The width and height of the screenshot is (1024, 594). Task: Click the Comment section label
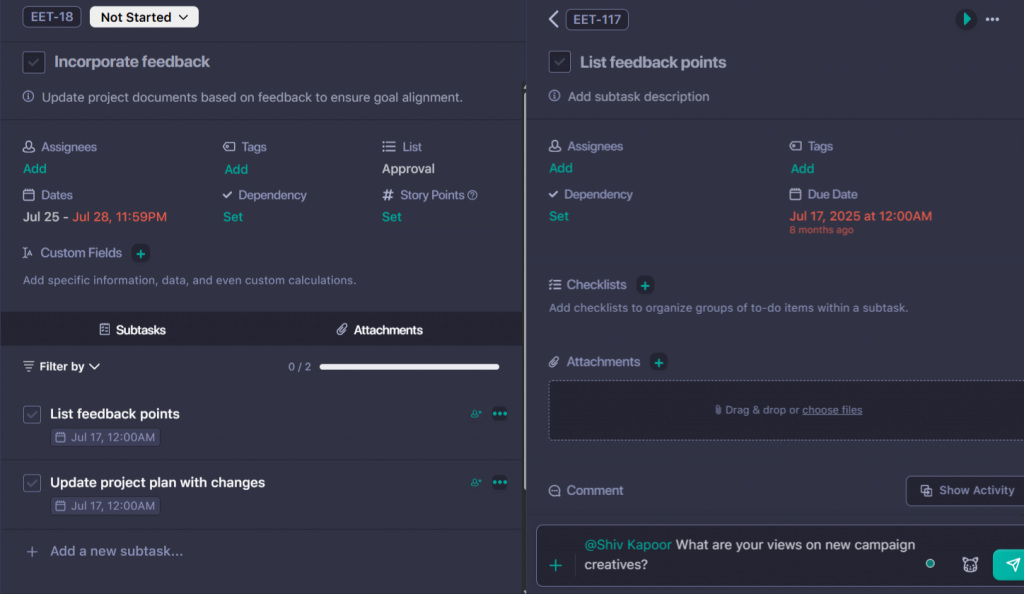pos(594,490)
